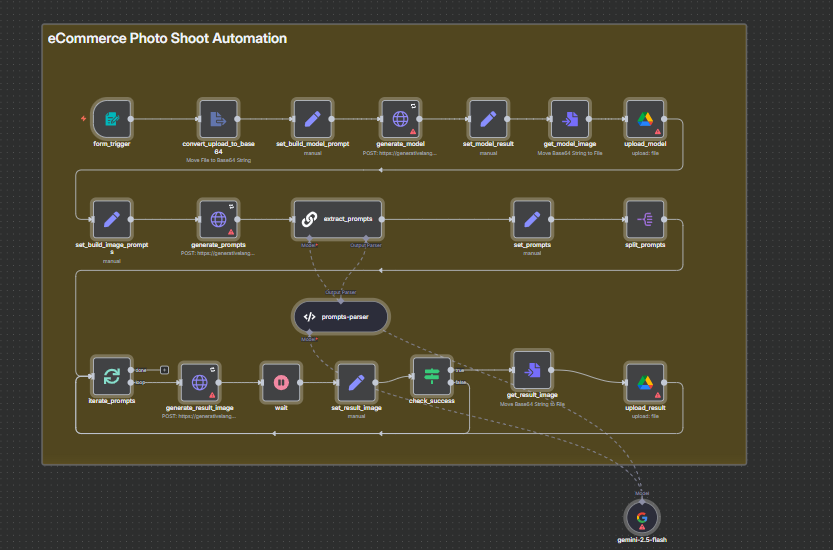Image resolution: width=833 pixels, height=550 pixels.
Task: Open the generate_model HTTP request node
Action: [400, 119]
